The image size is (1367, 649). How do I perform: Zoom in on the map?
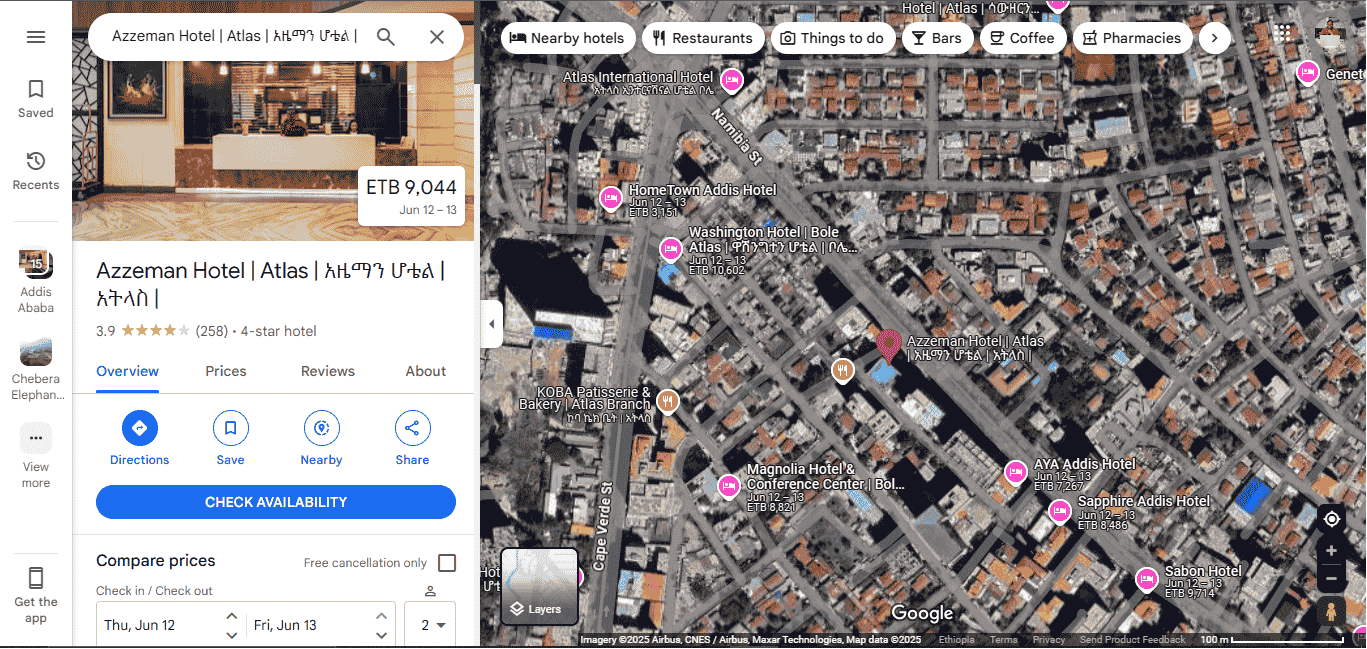[x=1331, y=551]
